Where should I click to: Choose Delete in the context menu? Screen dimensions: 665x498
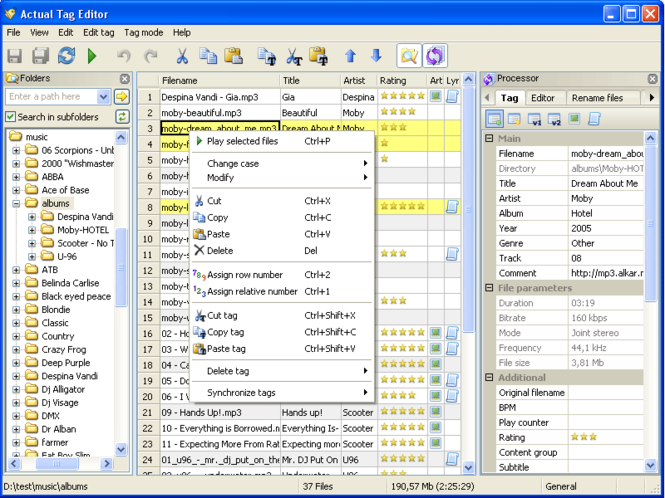click(282, 251)
